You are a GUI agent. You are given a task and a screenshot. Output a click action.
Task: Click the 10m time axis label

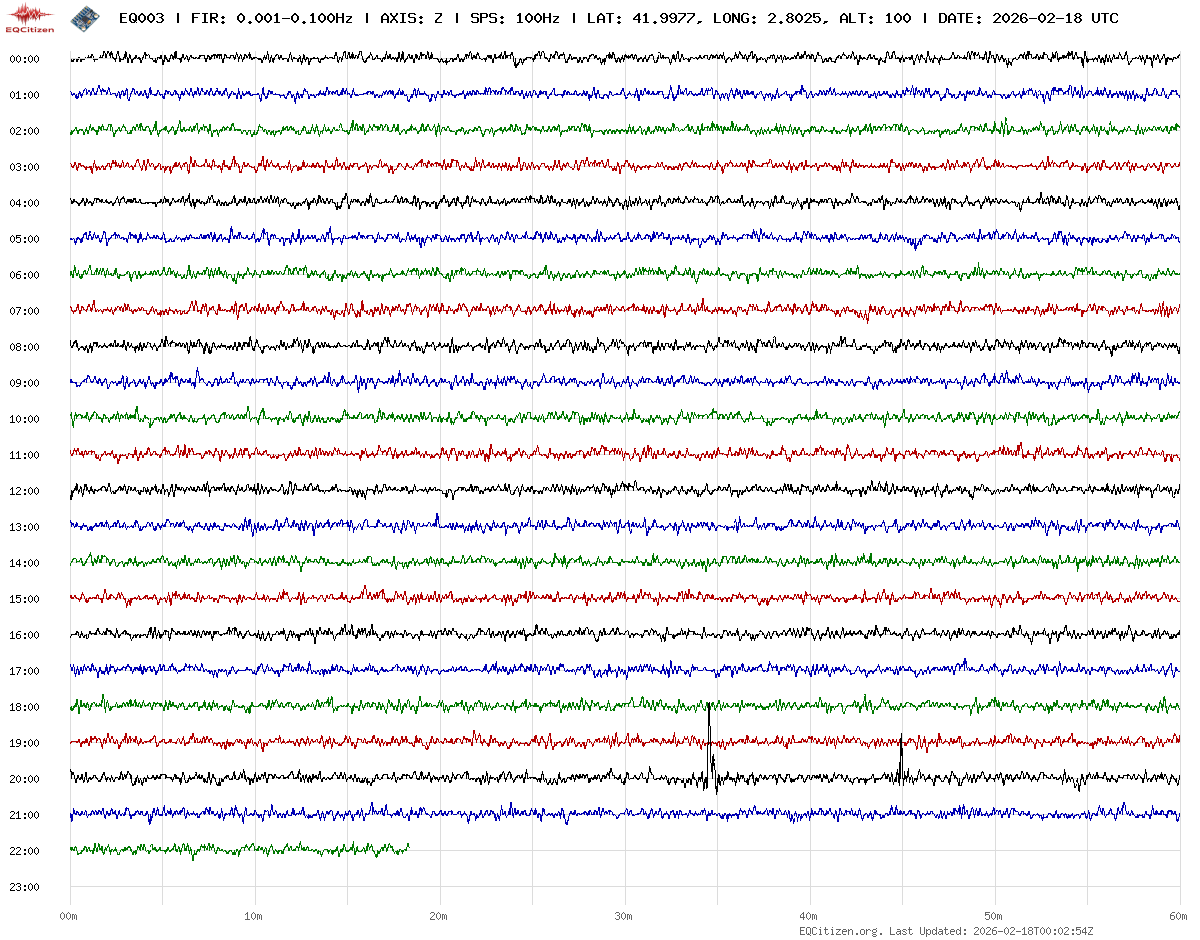click(254, 916)
